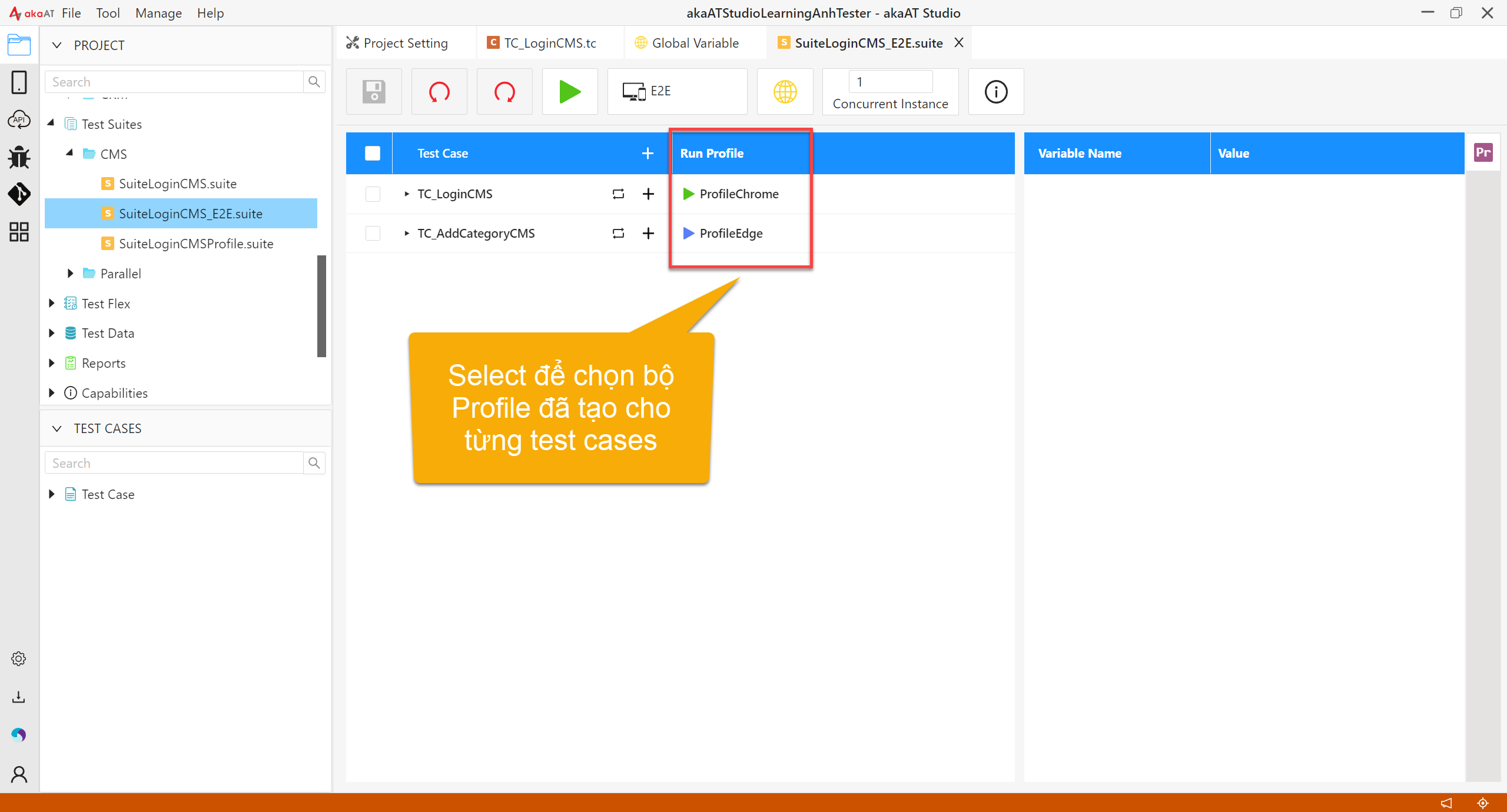Open the settings gear sidebar icon
The width and height of the screenshot is (1507, 812).
click(19, 658)
